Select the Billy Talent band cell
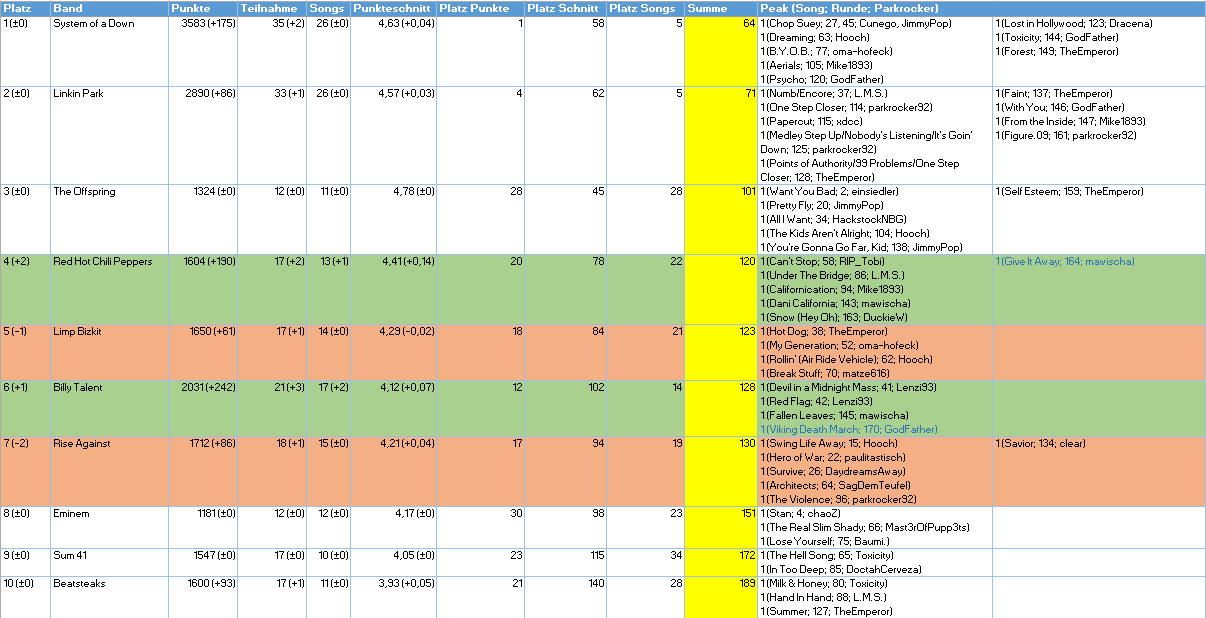The width and height of the screenshot is (1206, 618). pyautogui.click(x=109, y=408)
